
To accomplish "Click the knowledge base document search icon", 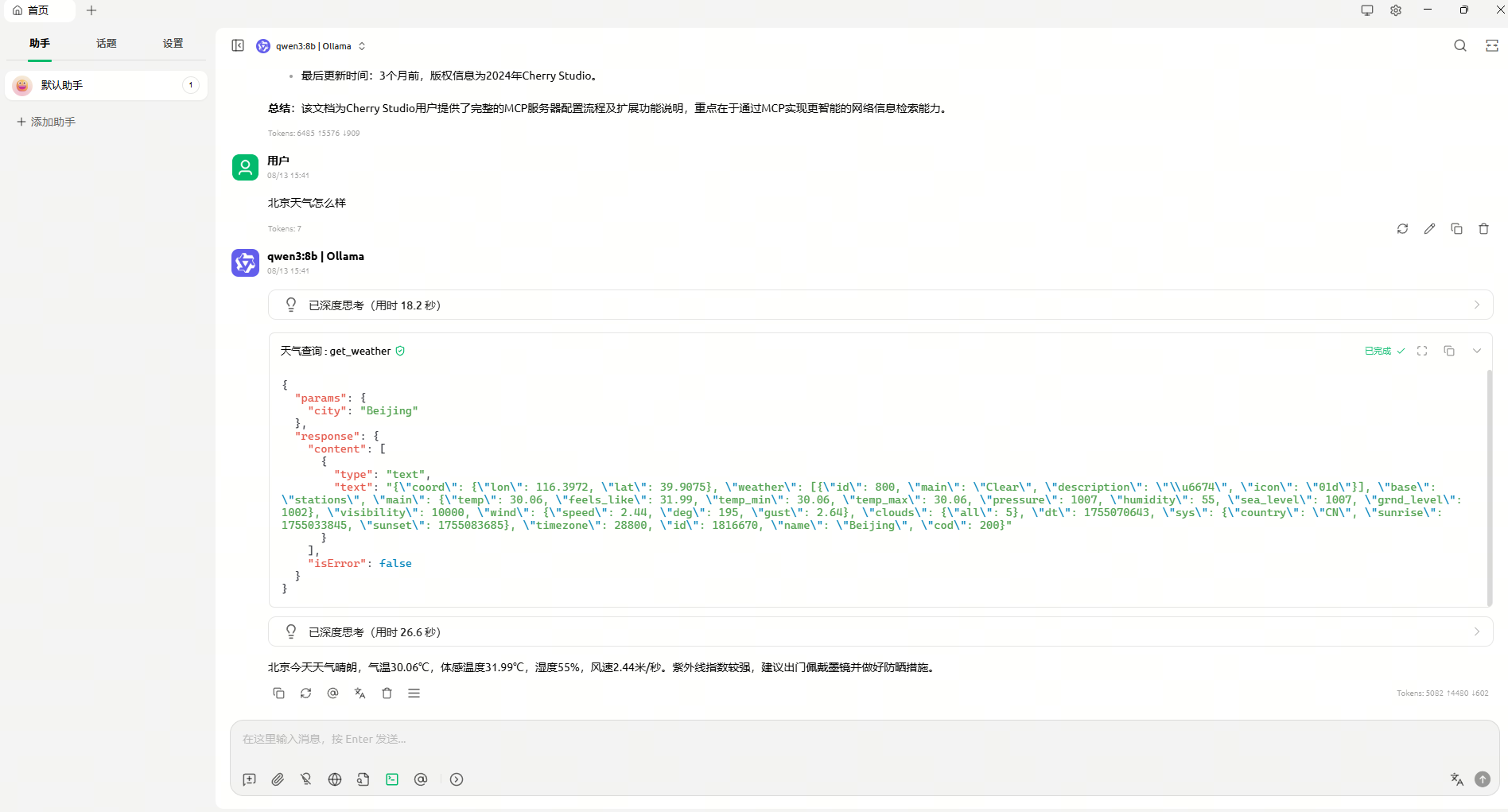I will (363, 779).
